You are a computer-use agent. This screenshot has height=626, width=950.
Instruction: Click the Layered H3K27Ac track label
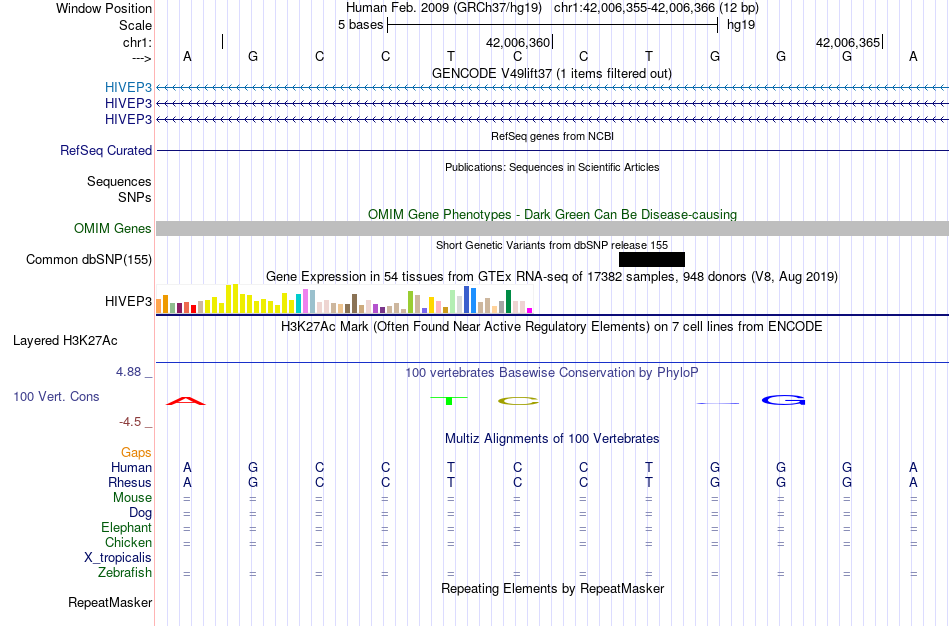click(x=65, y=341)
